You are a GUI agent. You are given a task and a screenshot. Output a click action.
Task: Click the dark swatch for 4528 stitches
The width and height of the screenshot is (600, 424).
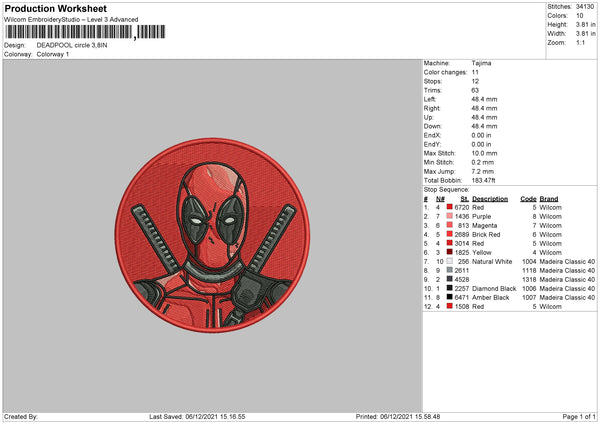(450, 279)
